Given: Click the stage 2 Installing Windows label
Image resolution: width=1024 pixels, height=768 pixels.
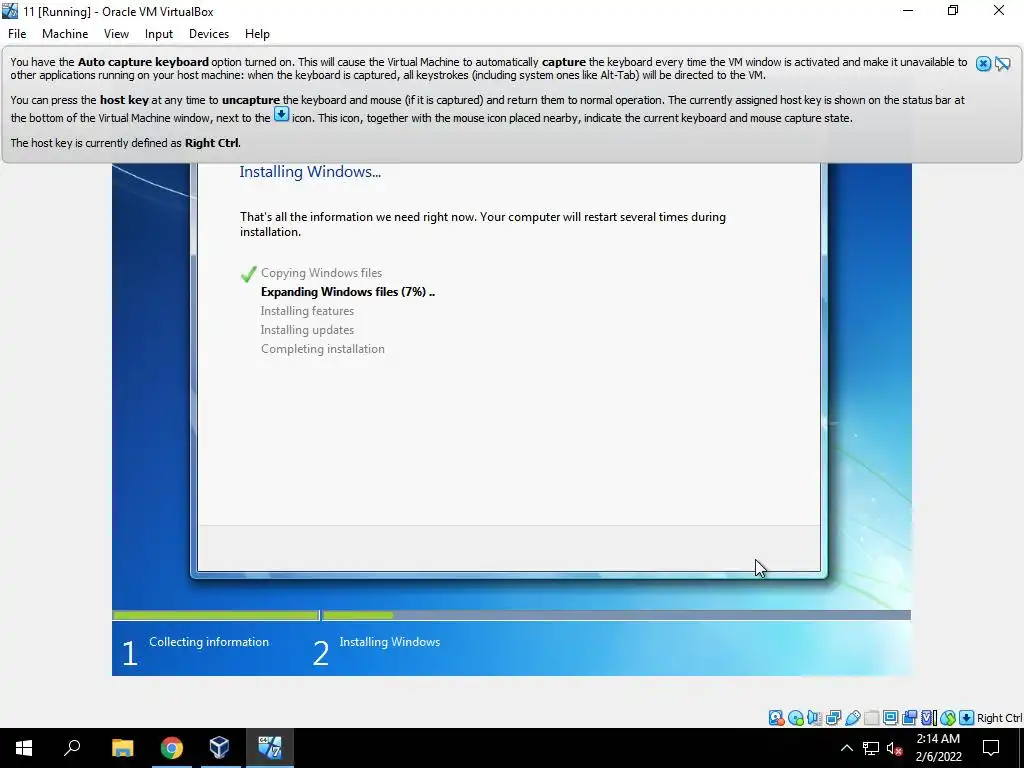Looking at the screenshot, I should 390,642.
